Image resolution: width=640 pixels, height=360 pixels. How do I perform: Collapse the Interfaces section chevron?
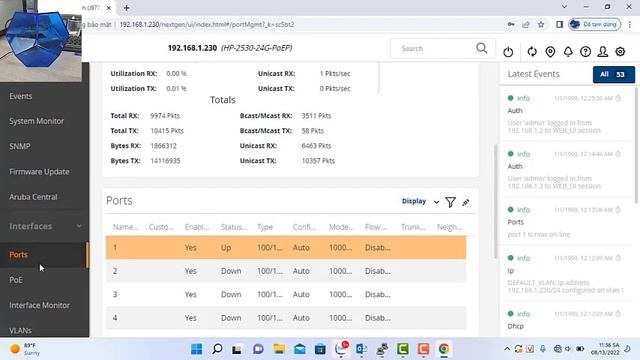point(79,226)
